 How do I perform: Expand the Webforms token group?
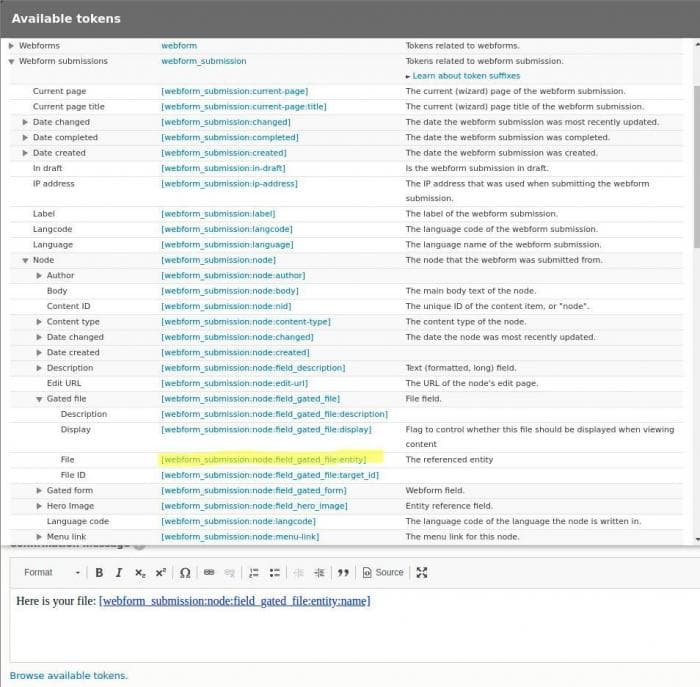tap(12, 46)
